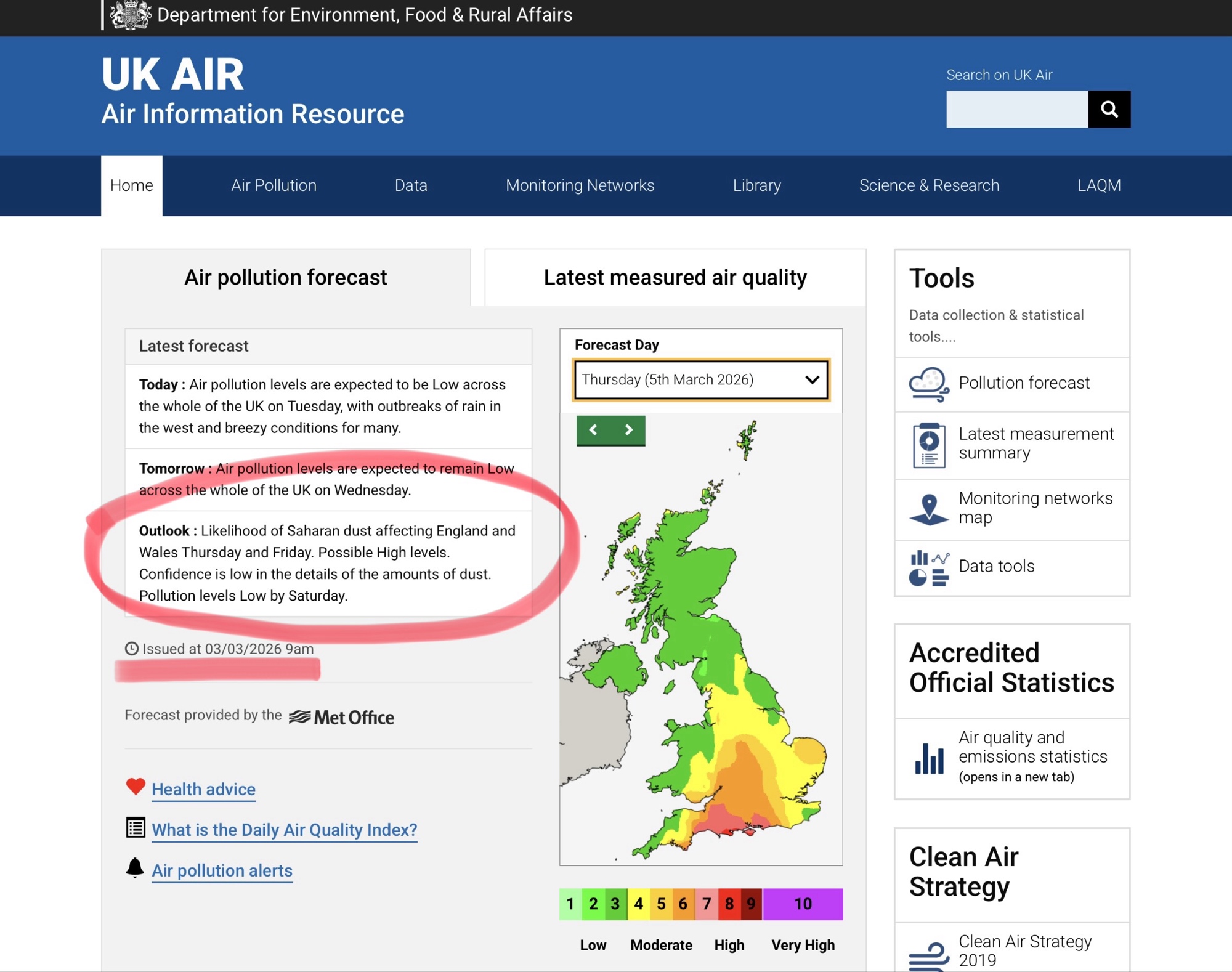Viewport: 1232px width, 972px height.
Task: Click the Data tools chart icon
Action: click(x=928, y=567)
